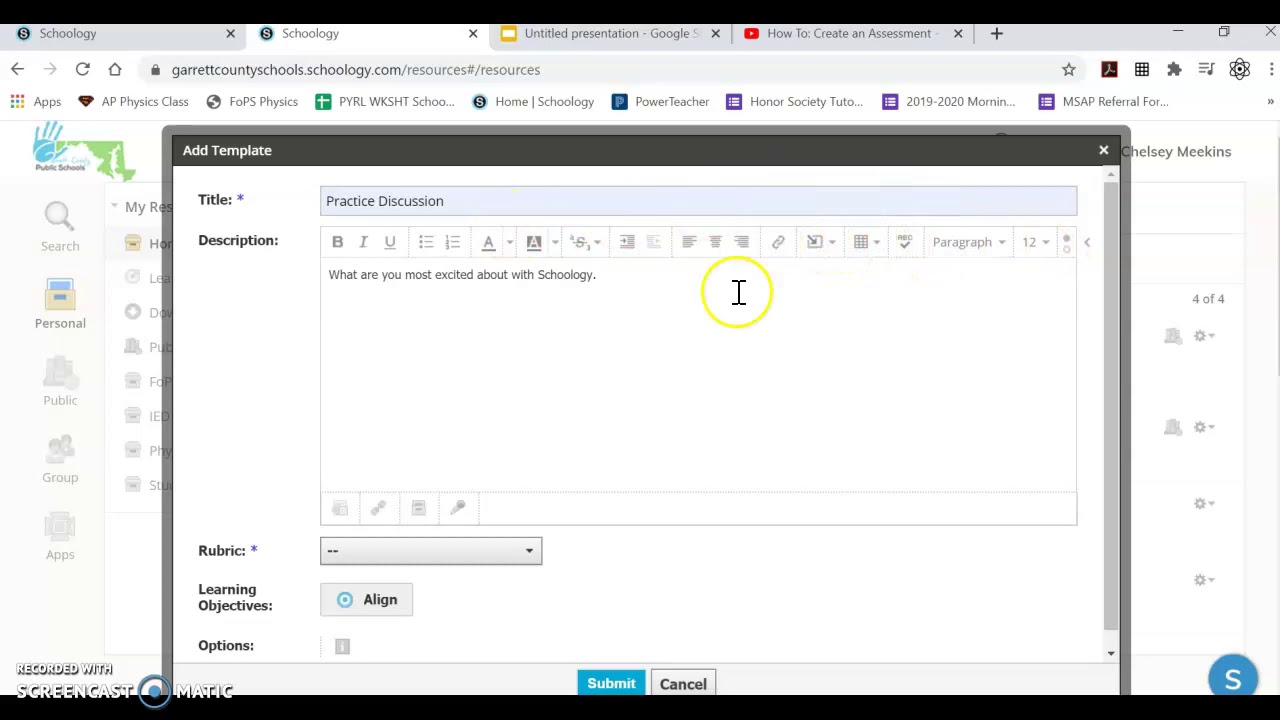
Task: Open a new browser tab
Action: pos(996,33)
